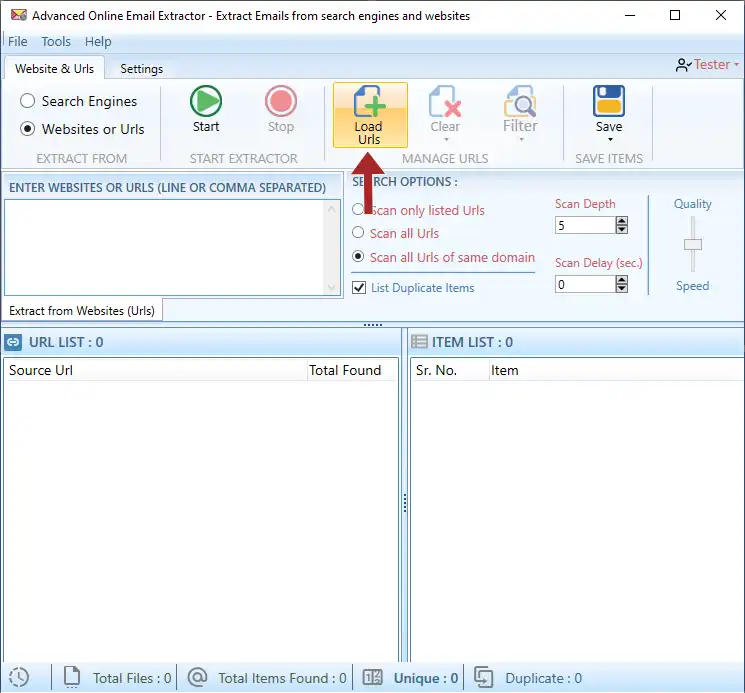Click the app envelope icon in title bar

pos(19,15)
